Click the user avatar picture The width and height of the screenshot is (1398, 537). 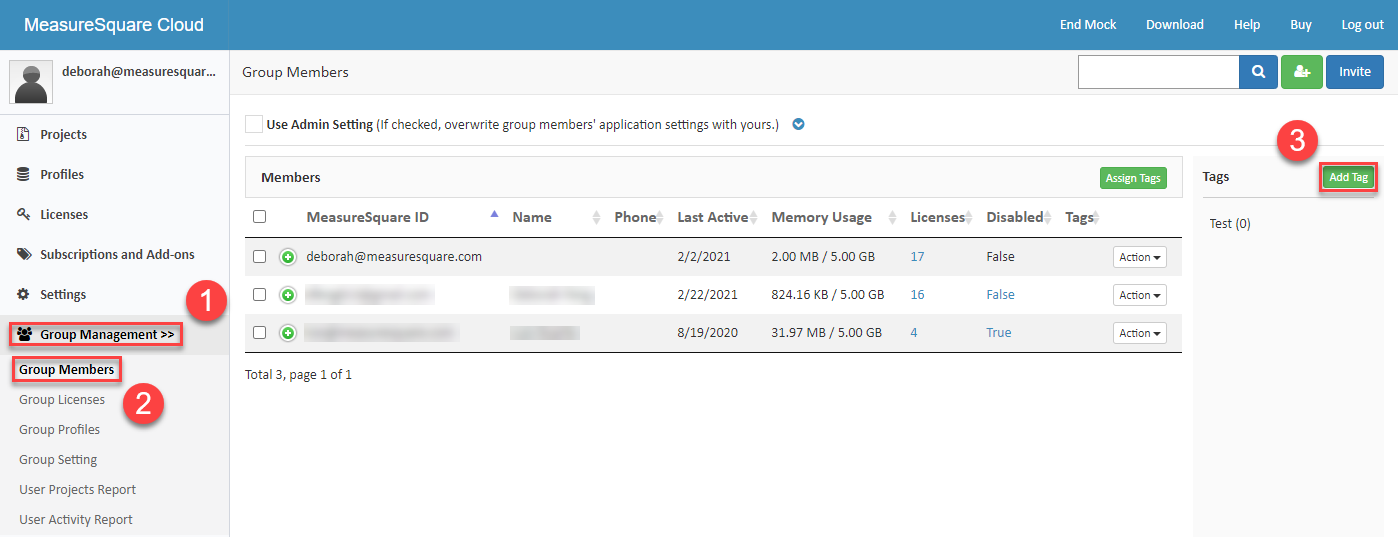point(31,82)
